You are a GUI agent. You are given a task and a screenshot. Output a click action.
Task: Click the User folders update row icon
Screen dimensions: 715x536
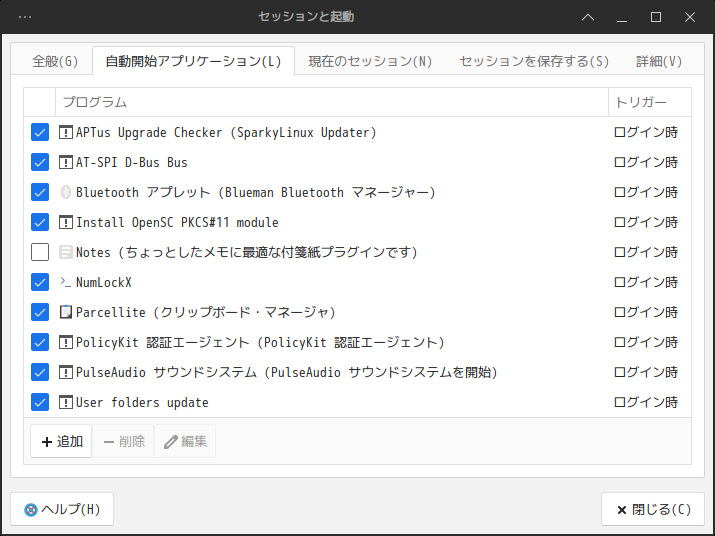(x=66, y=402)
